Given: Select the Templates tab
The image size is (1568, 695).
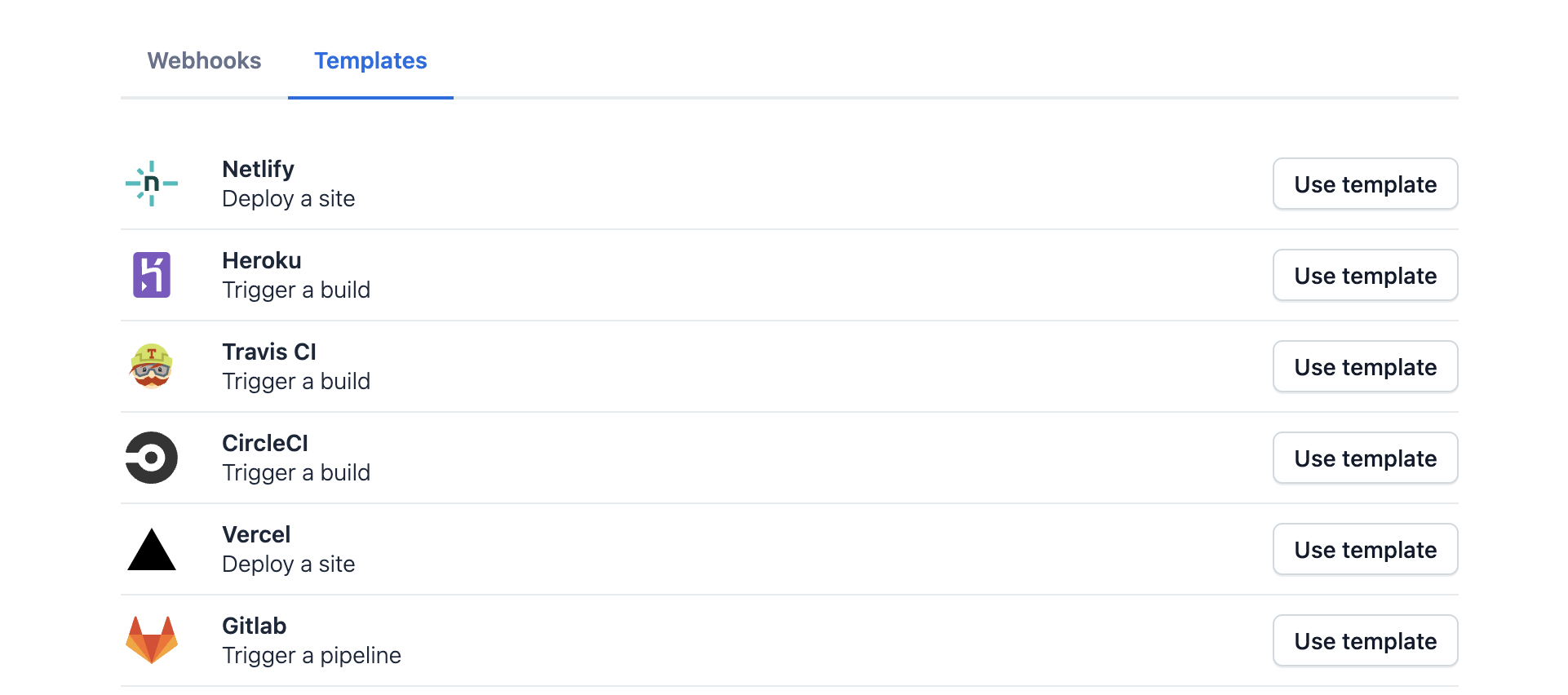Looking at the screenshot, I should (370, 61).
